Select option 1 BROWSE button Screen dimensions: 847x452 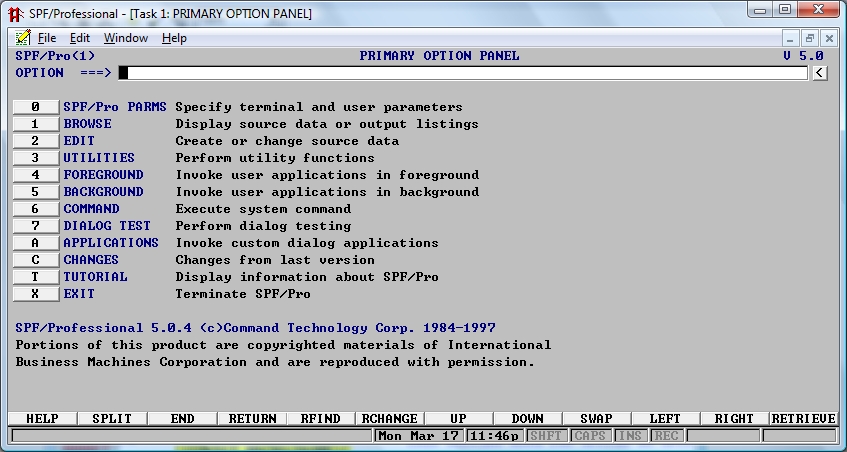coord(36,124)
